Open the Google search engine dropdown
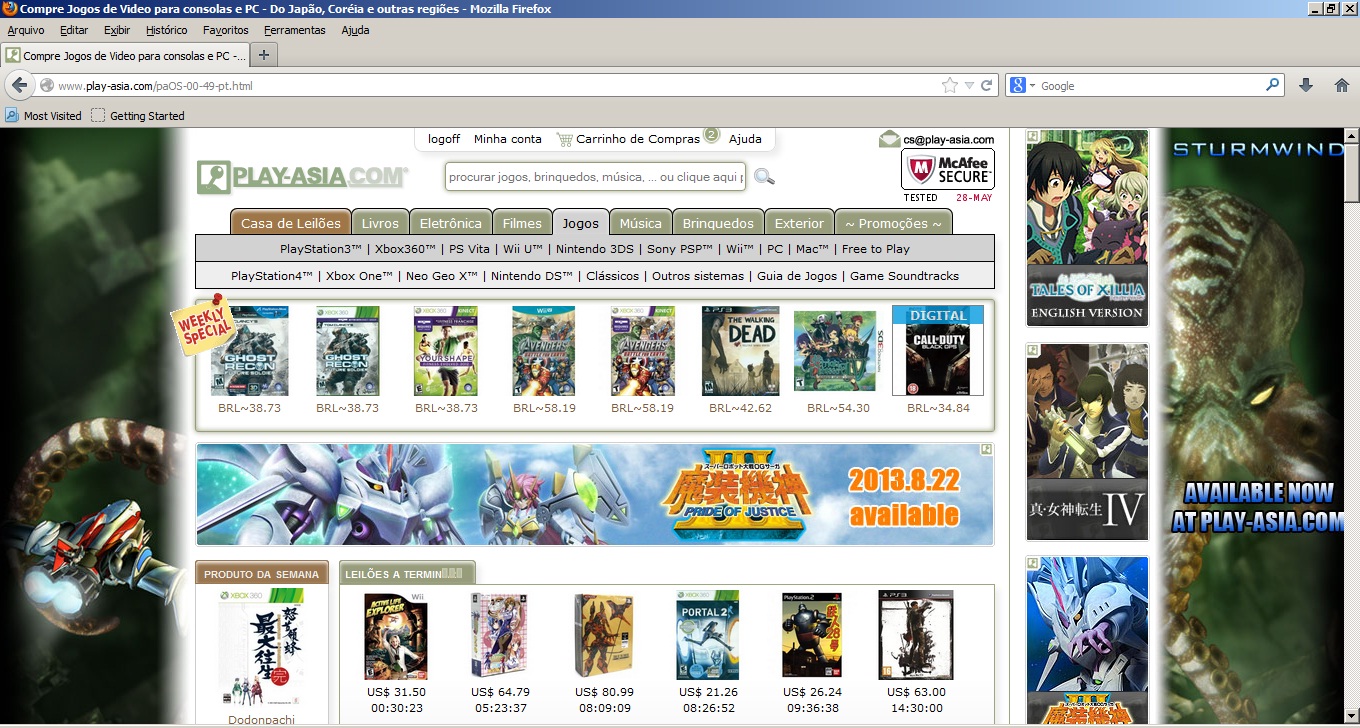 pyautogui.click(x=1022, y=86)
